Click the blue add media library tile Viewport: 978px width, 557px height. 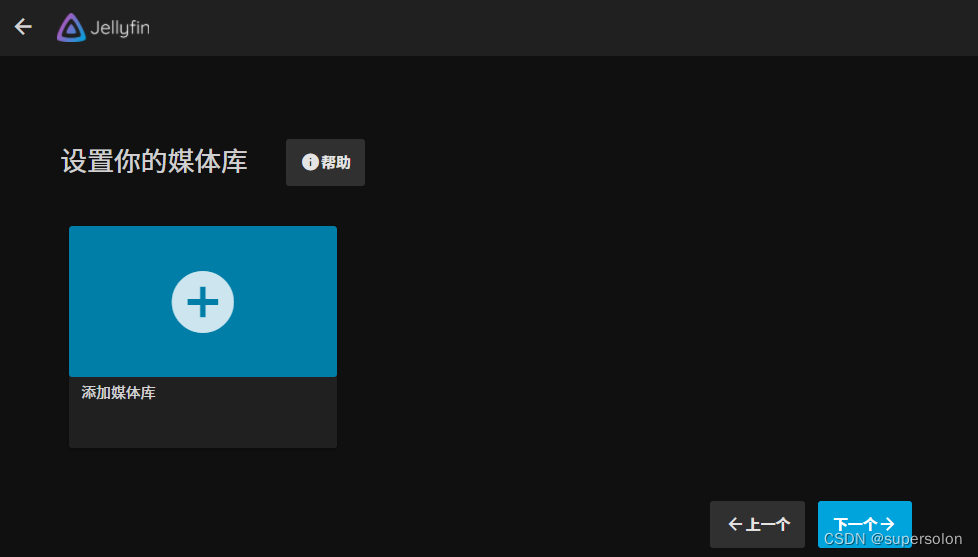point(203,301)
